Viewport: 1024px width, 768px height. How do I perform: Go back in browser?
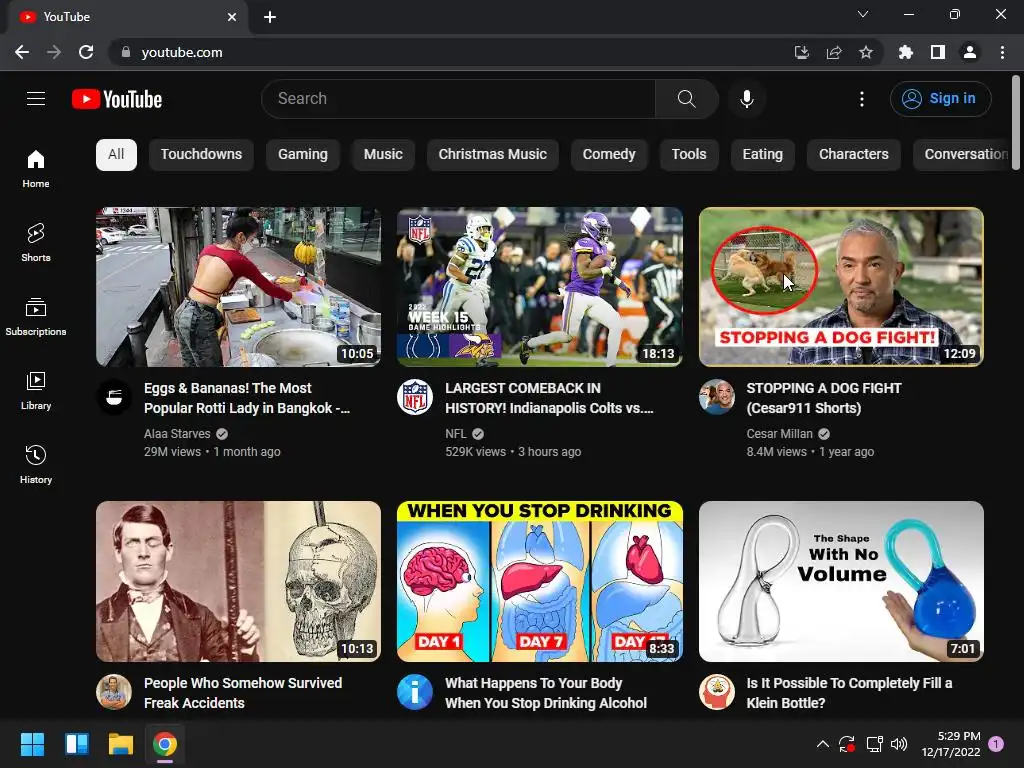coord(22,52)
